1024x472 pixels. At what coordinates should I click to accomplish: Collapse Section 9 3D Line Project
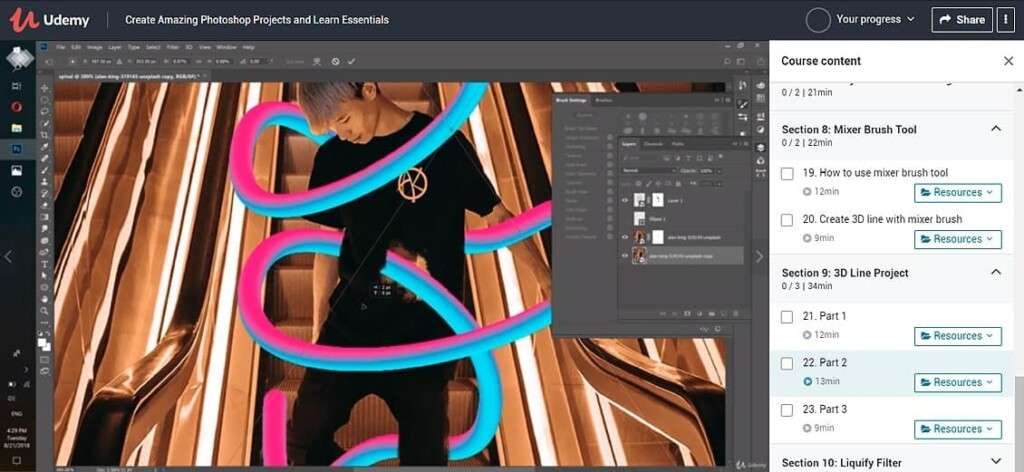[995, 272]
